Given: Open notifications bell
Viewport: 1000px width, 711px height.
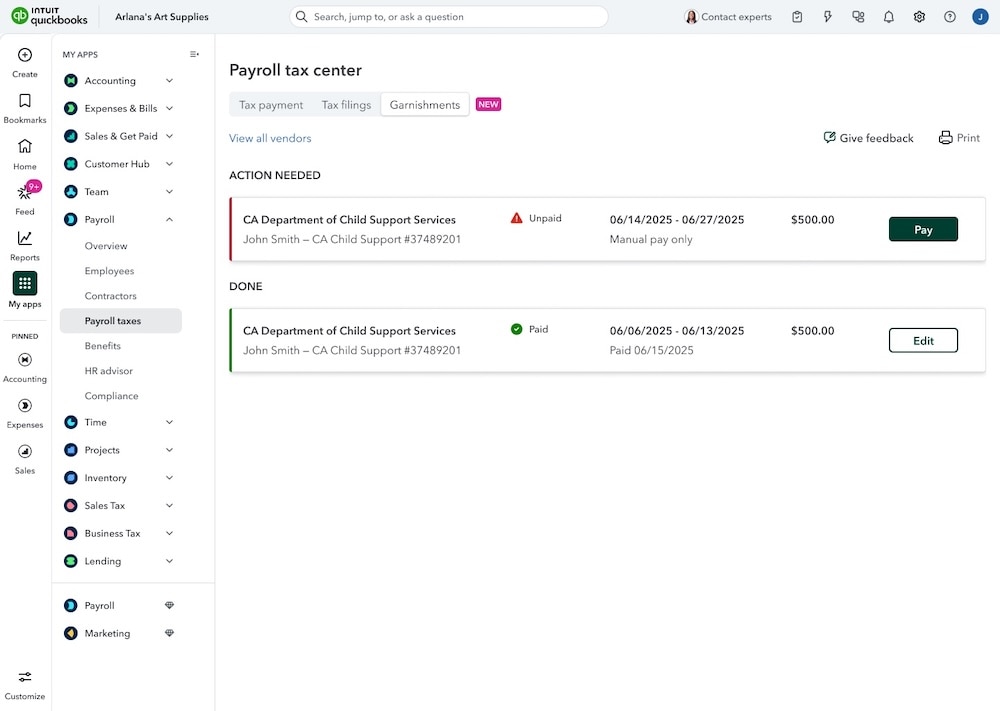Looking at the screenshot, I should [x=888, y=16].
